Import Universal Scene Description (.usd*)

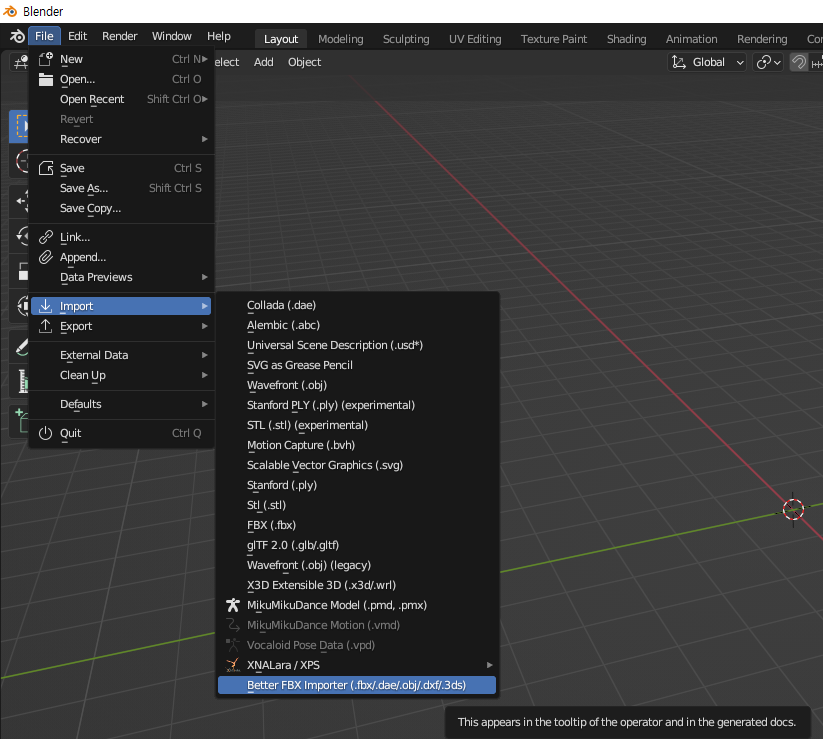click(357, 345)
